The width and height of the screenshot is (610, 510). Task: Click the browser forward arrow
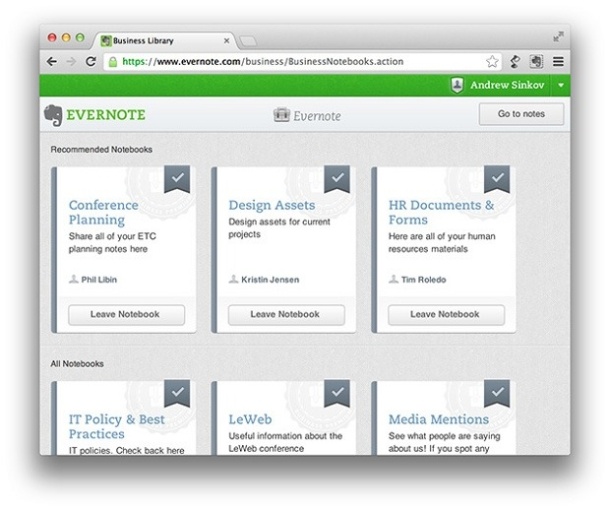(71, 61)
